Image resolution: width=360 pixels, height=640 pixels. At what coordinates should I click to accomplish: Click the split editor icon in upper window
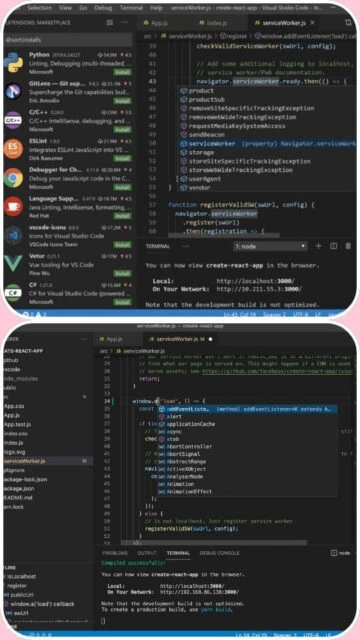pyautogui.click(x=348, y=22)
